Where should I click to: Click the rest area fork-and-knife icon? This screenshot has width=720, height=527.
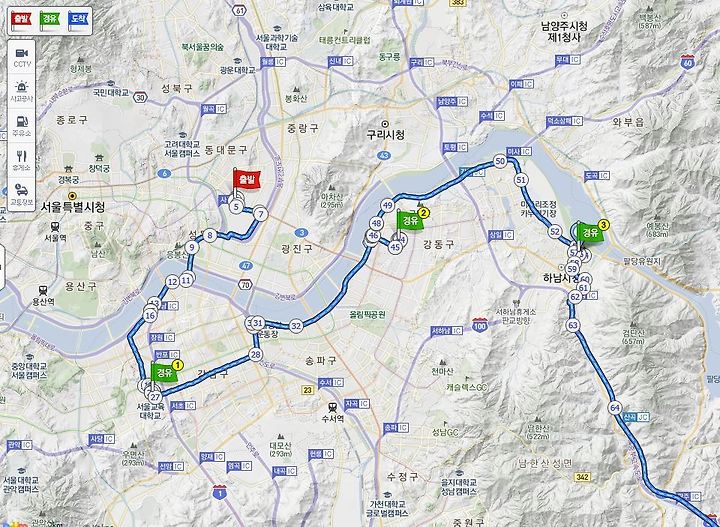[22, 160]
